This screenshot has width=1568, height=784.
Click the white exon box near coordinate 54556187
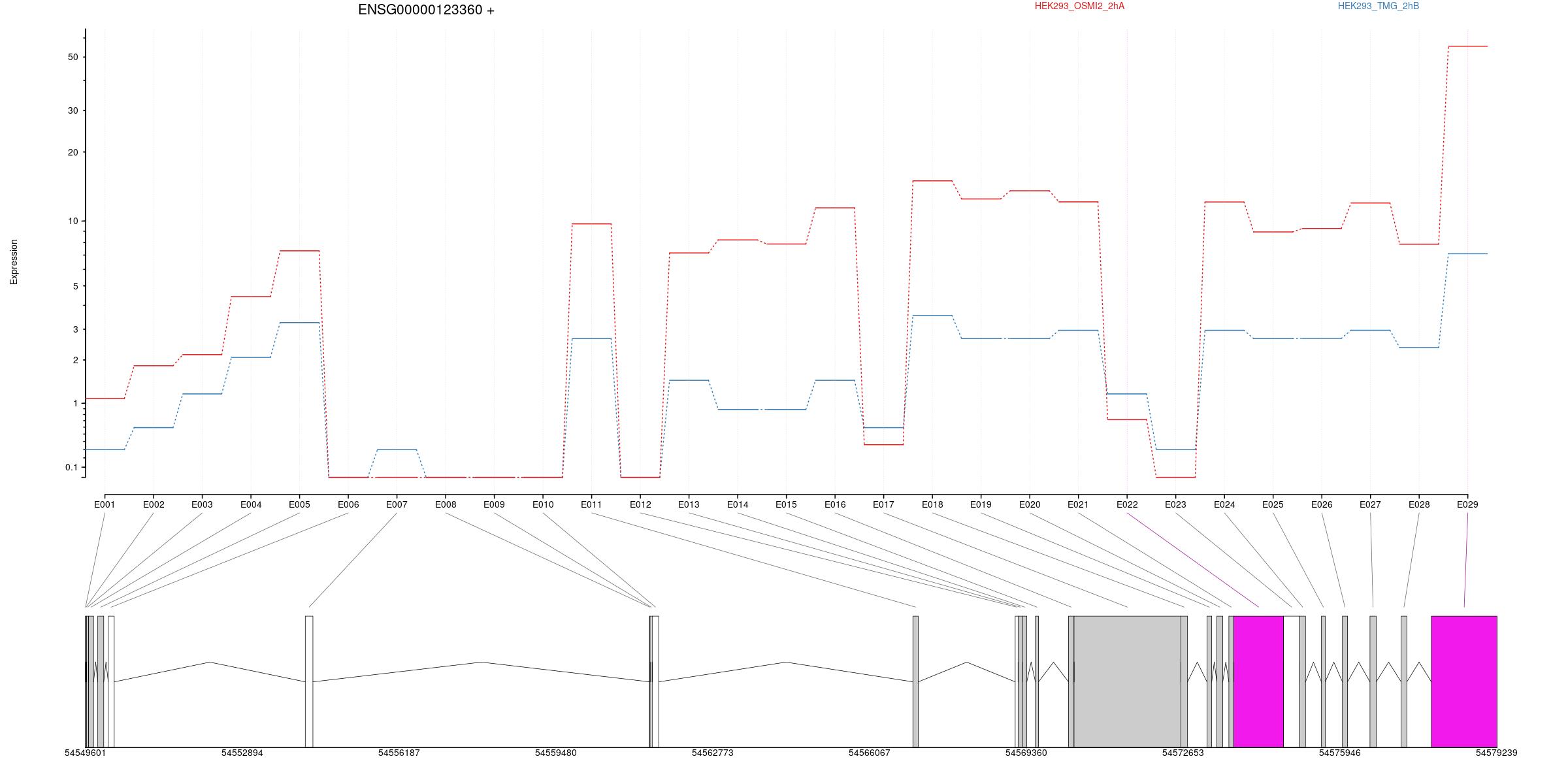[309, 681]
